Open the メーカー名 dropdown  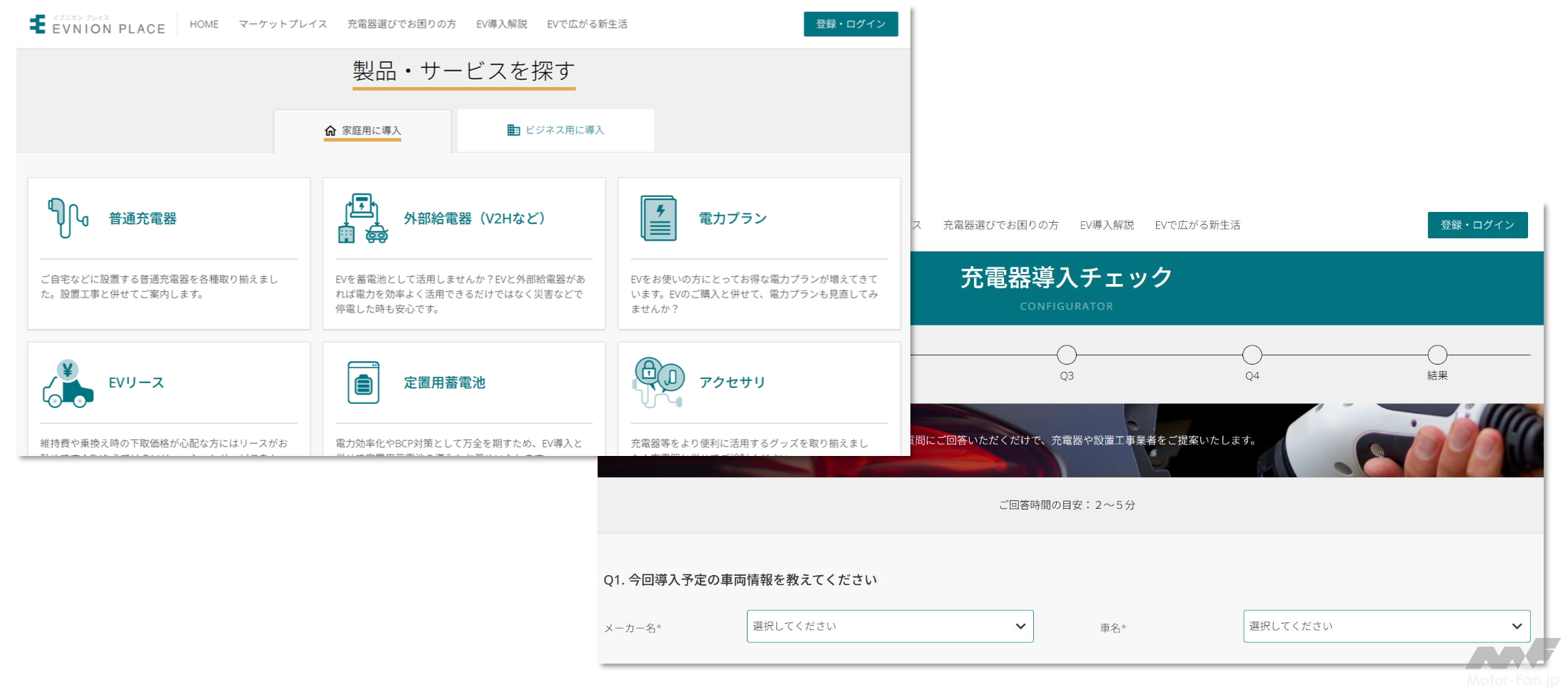point(889,626)
